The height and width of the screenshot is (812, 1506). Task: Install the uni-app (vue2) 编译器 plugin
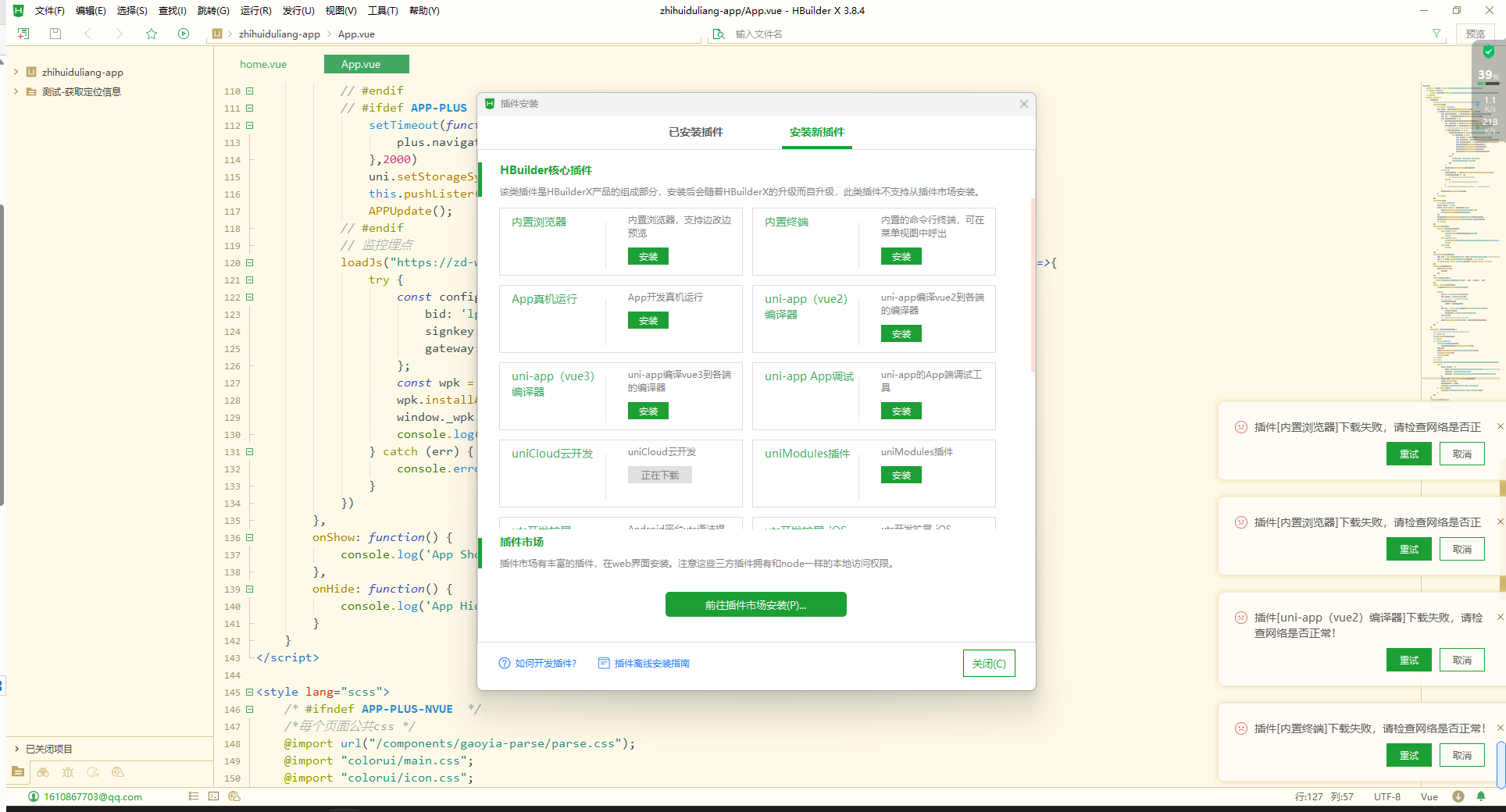coord(901,333)
